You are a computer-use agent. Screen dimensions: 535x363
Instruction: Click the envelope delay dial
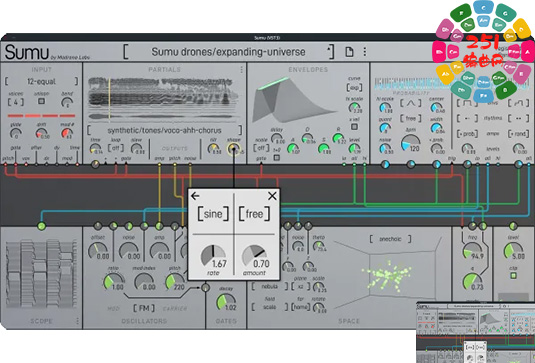277,138
